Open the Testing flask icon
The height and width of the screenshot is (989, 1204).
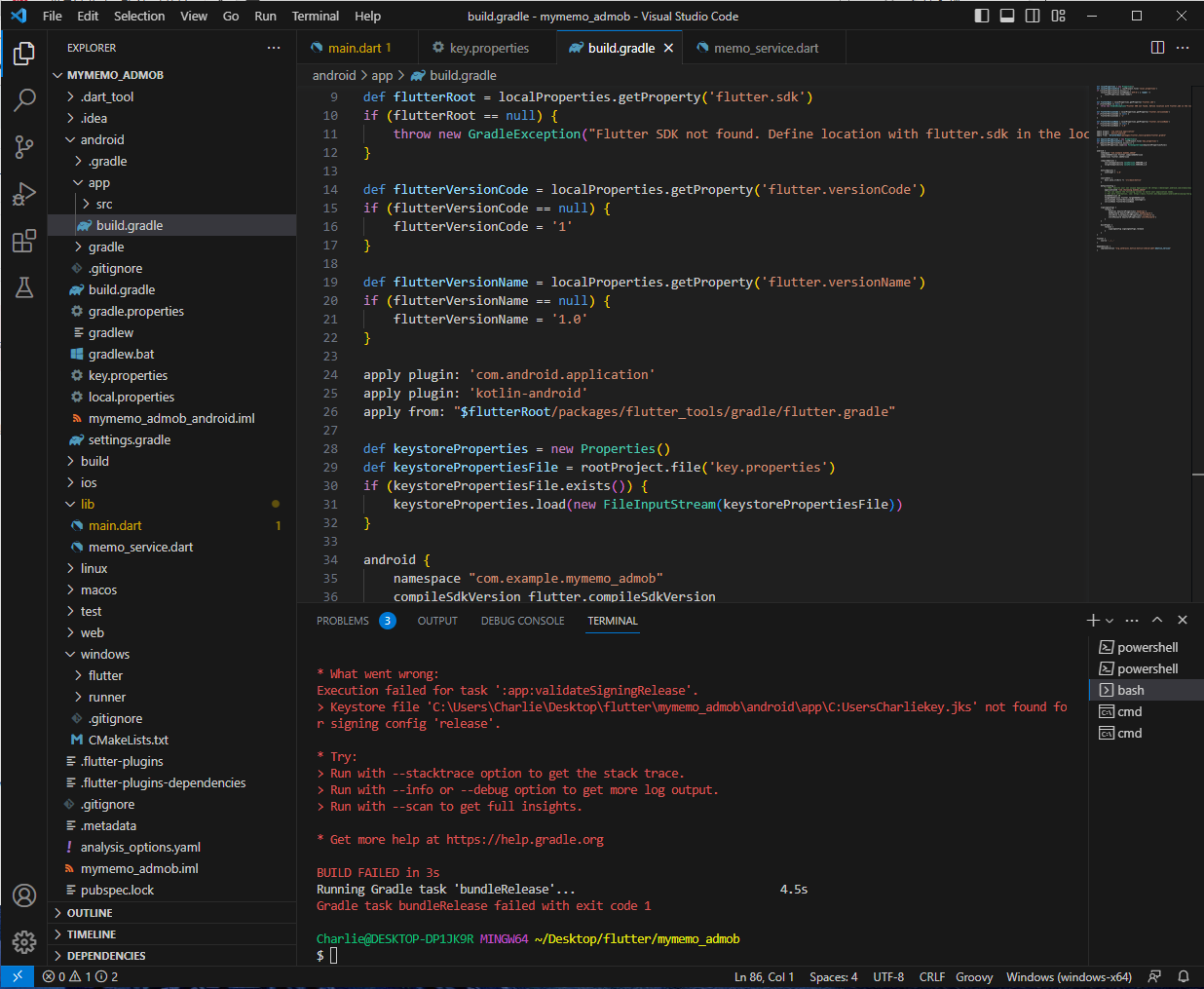coord(24,287)
